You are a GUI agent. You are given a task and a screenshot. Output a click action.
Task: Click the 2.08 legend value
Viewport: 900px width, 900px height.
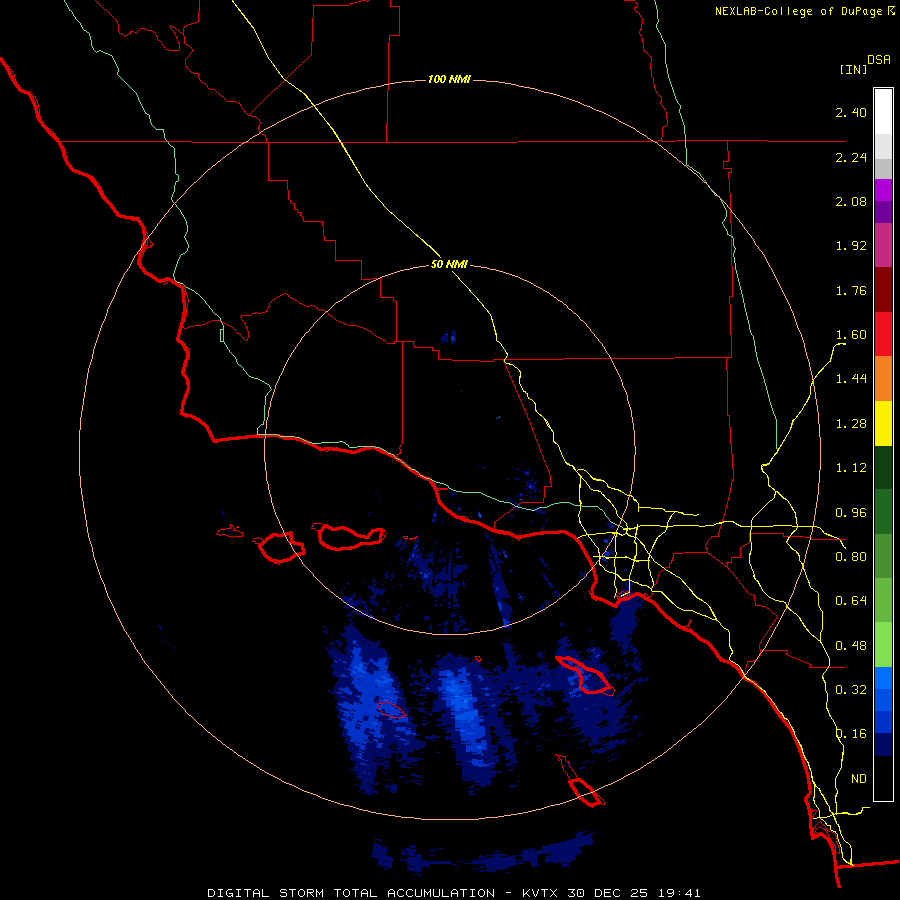(x=851, y=201)
